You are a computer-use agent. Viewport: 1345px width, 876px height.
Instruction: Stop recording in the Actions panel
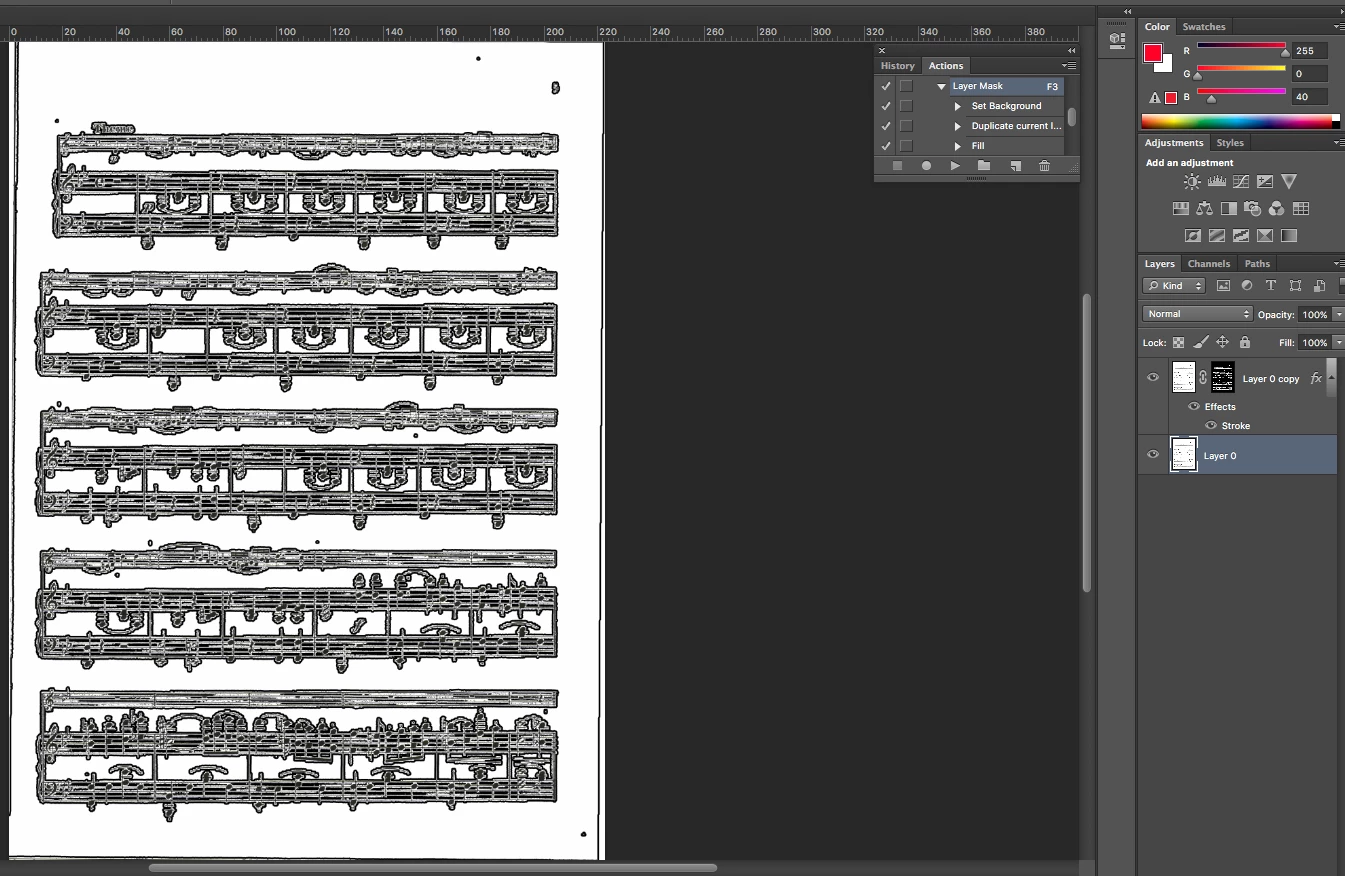pyautogui.click(x=897, y=166)
